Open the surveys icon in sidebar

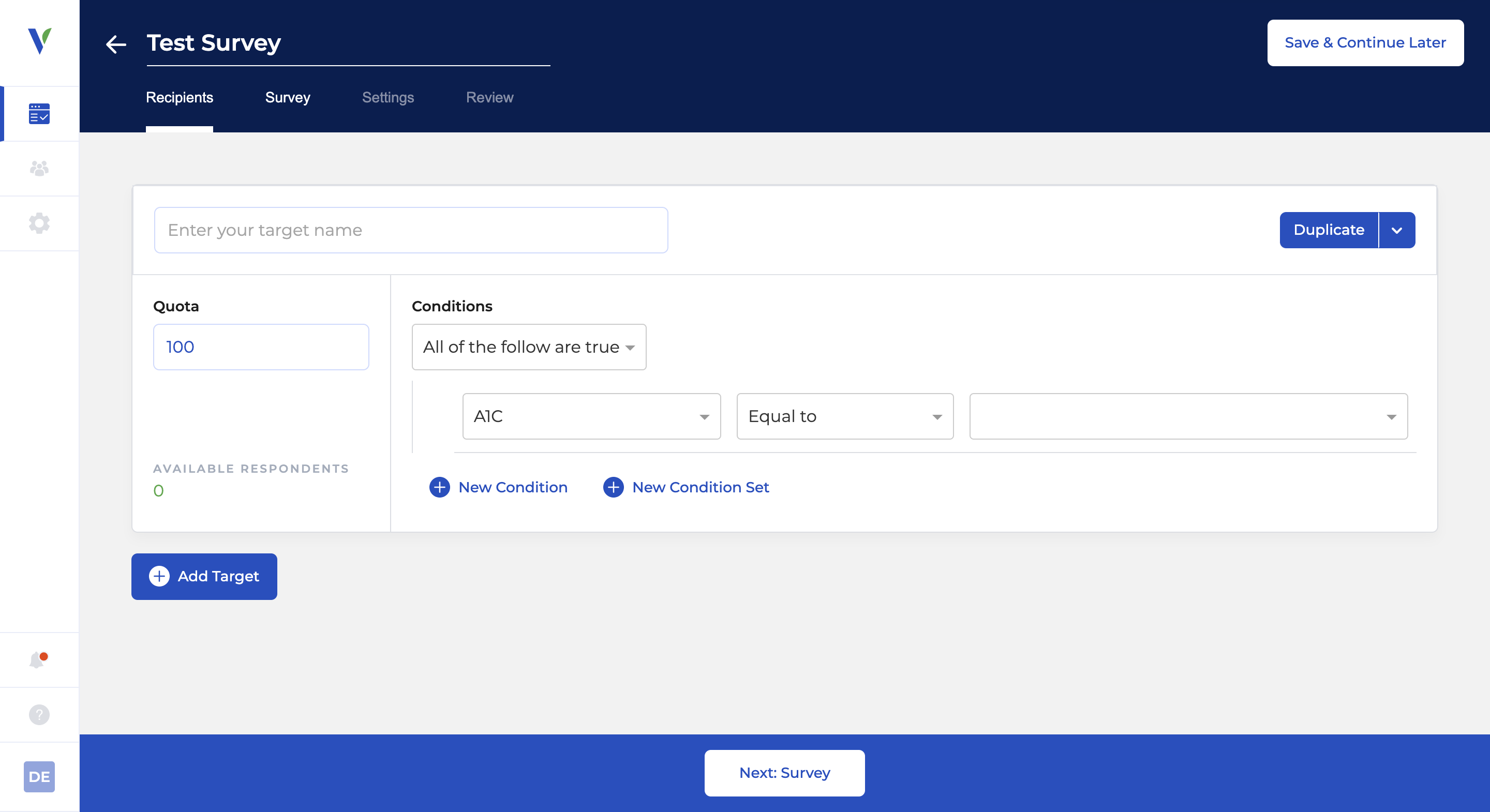coord(39,113)
